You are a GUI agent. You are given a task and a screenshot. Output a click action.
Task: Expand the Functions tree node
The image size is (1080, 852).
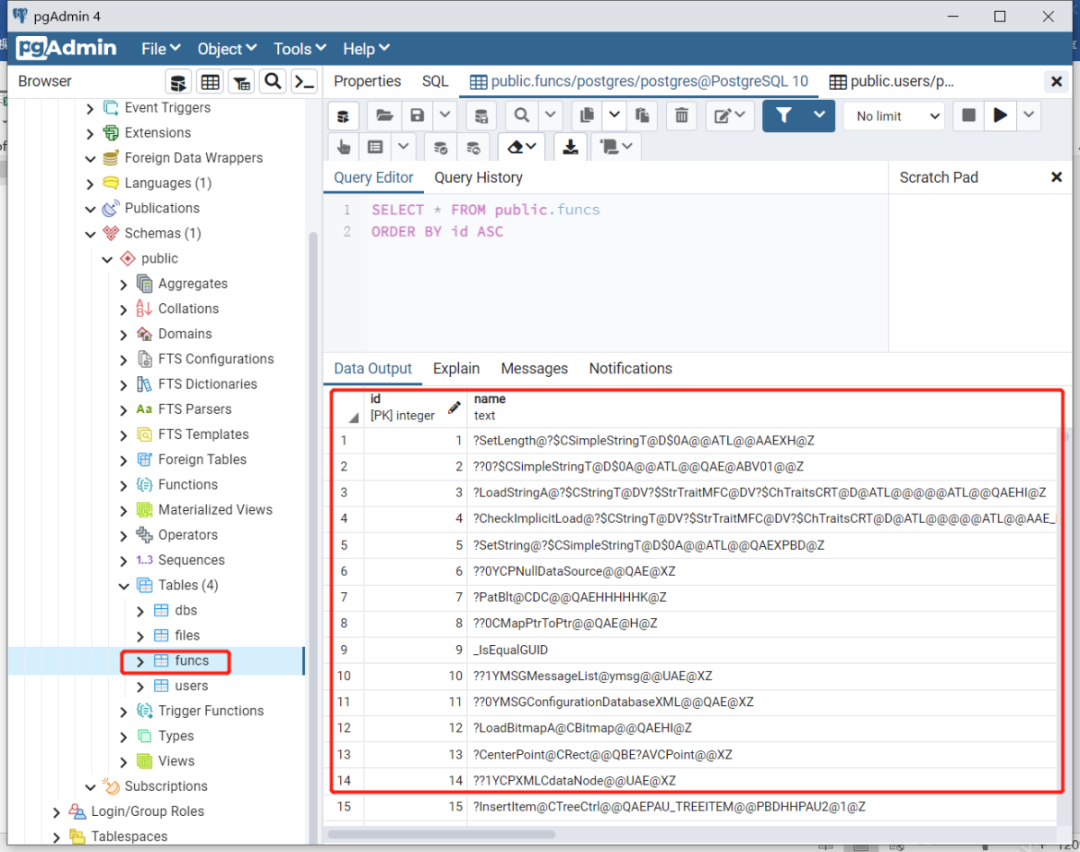pos(124,486)
